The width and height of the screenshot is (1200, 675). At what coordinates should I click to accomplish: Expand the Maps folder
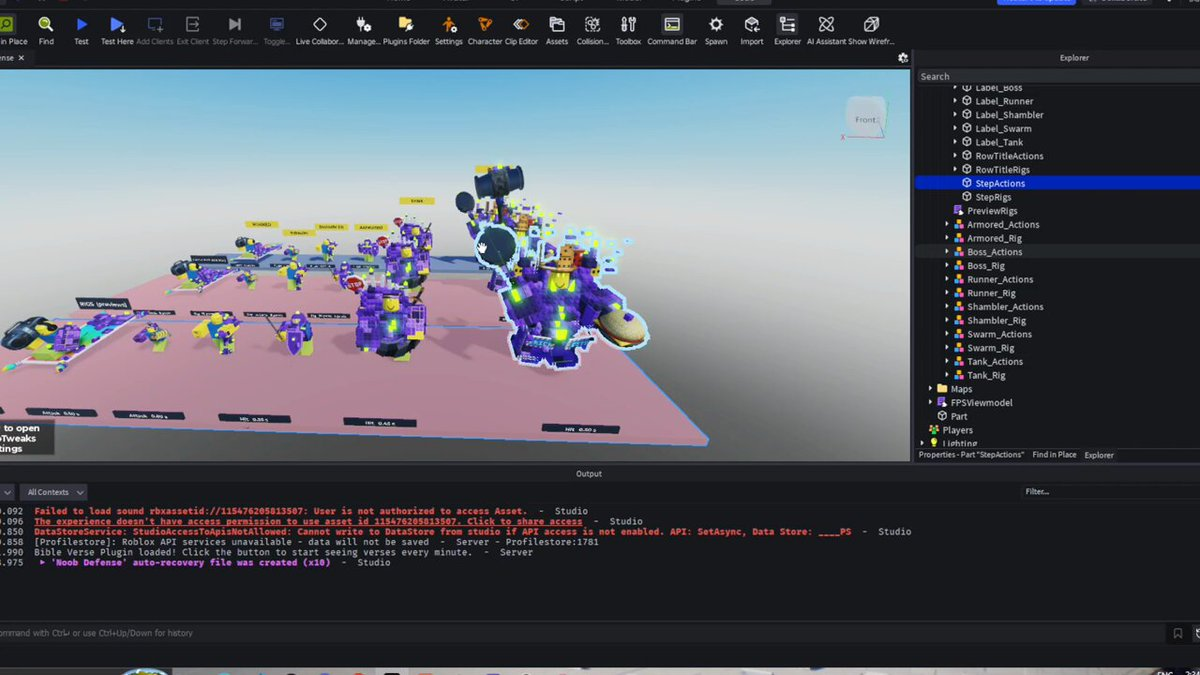click(x=930, y=389)
